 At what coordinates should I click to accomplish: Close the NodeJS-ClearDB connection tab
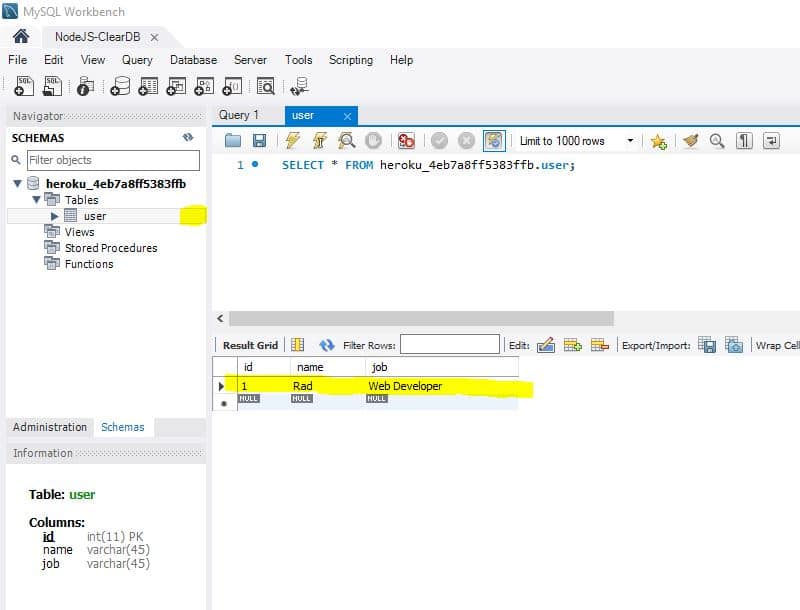pyautogui.click(x=155, y=38)
